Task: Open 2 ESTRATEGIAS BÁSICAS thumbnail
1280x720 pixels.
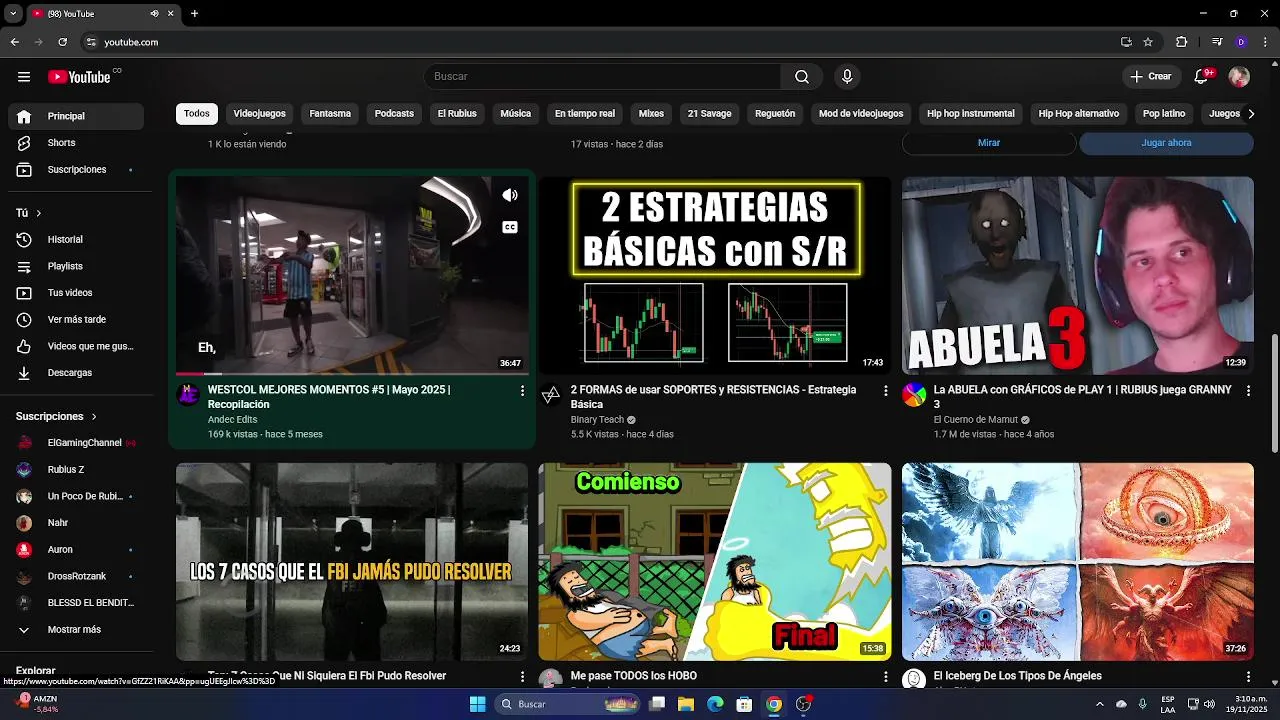Action: (715, 276)
